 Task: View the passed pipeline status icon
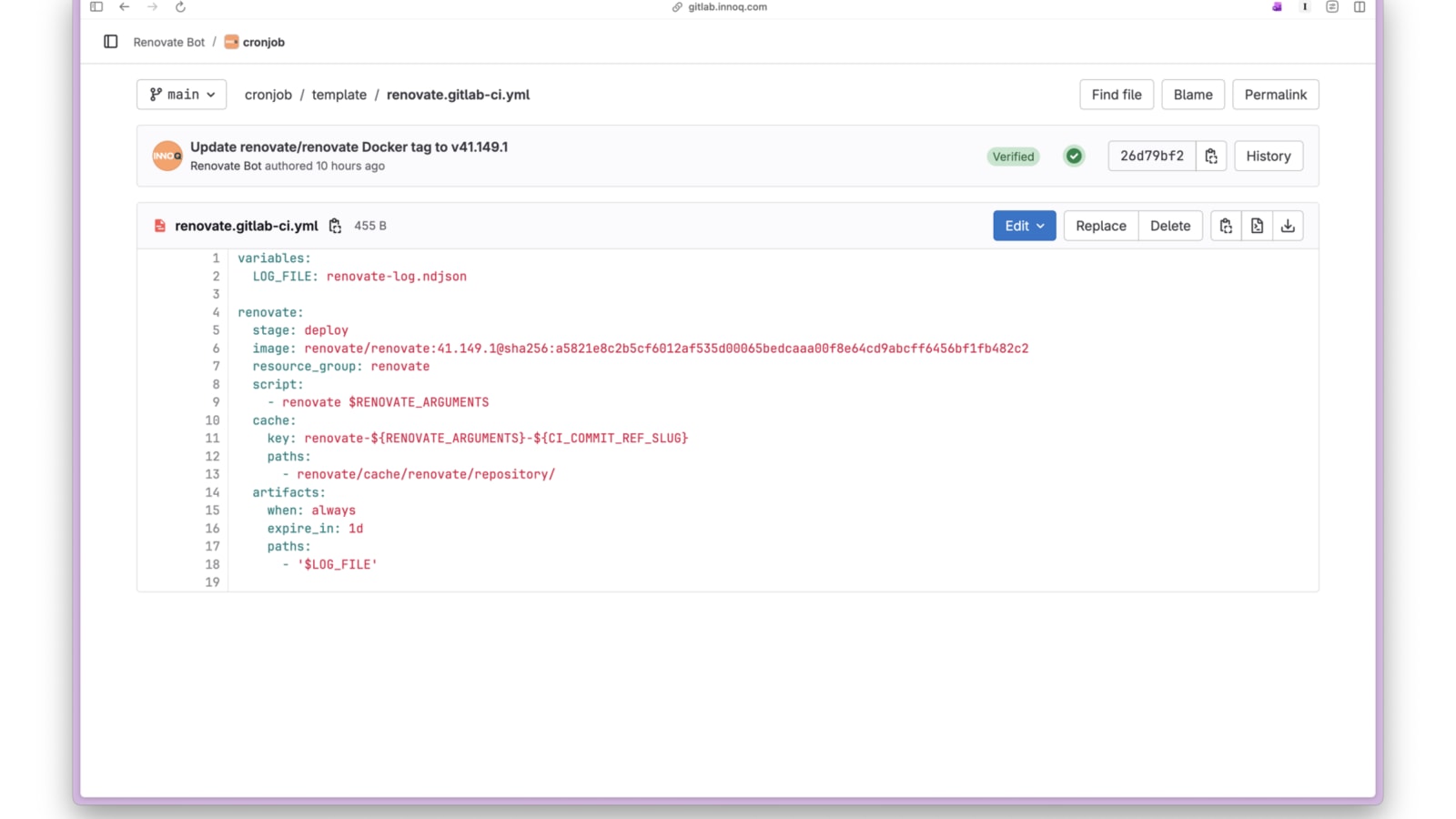point(1074,157)
